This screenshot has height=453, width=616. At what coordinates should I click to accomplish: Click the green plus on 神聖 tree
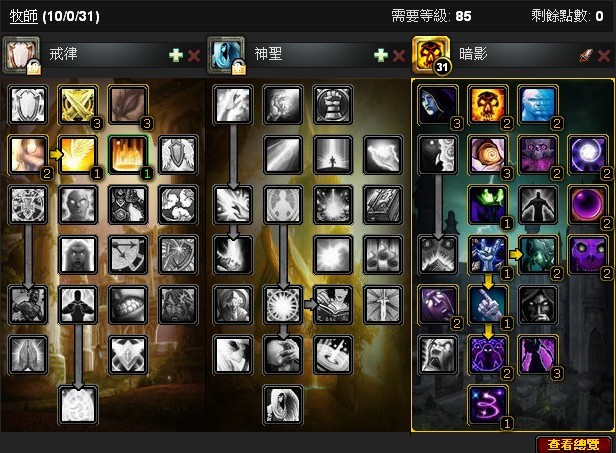(x=381, y=55)
